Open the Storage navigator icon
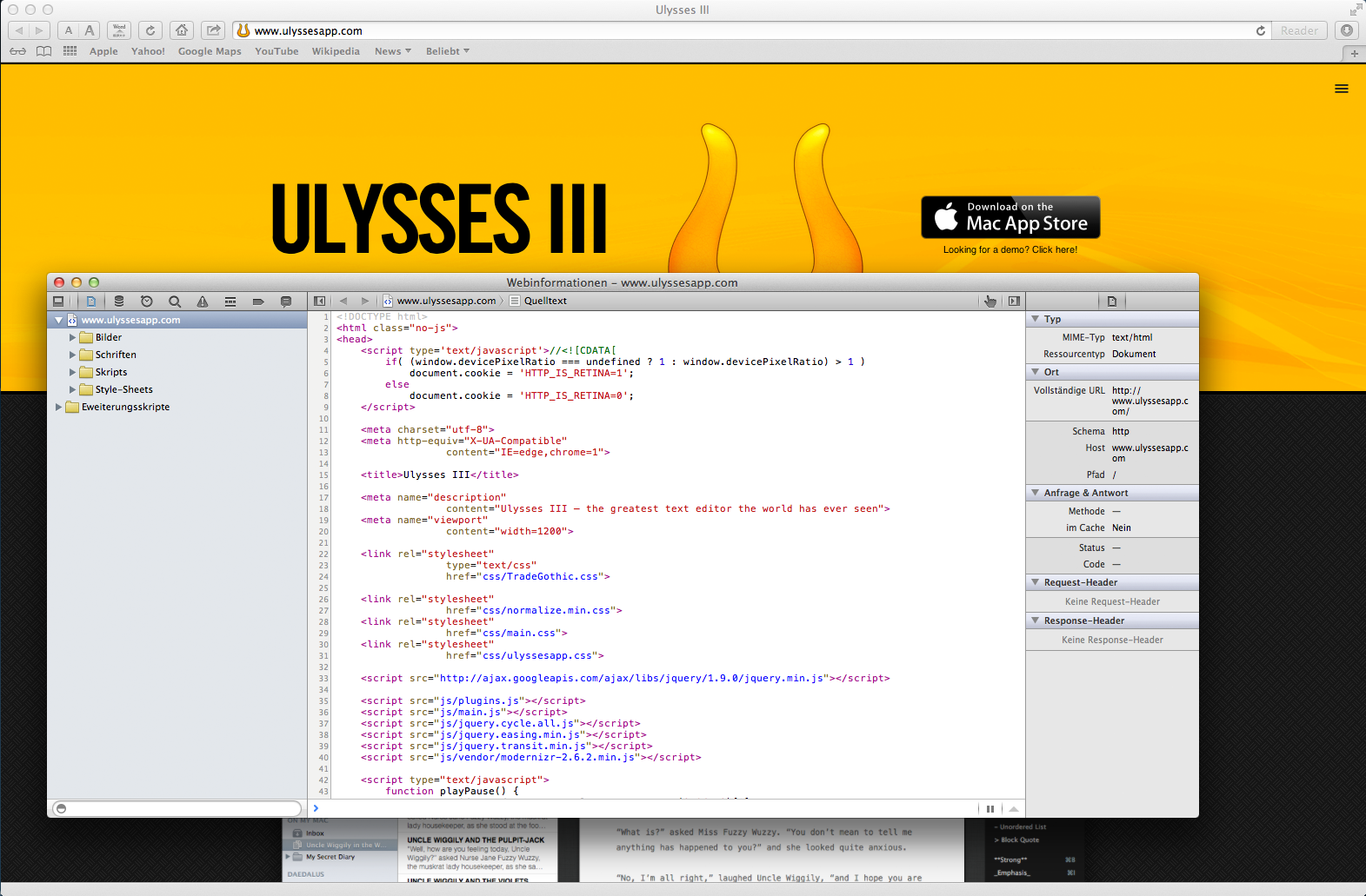Image resolution: width=1366 pixels, height=896 pixels. click(119, 302)
